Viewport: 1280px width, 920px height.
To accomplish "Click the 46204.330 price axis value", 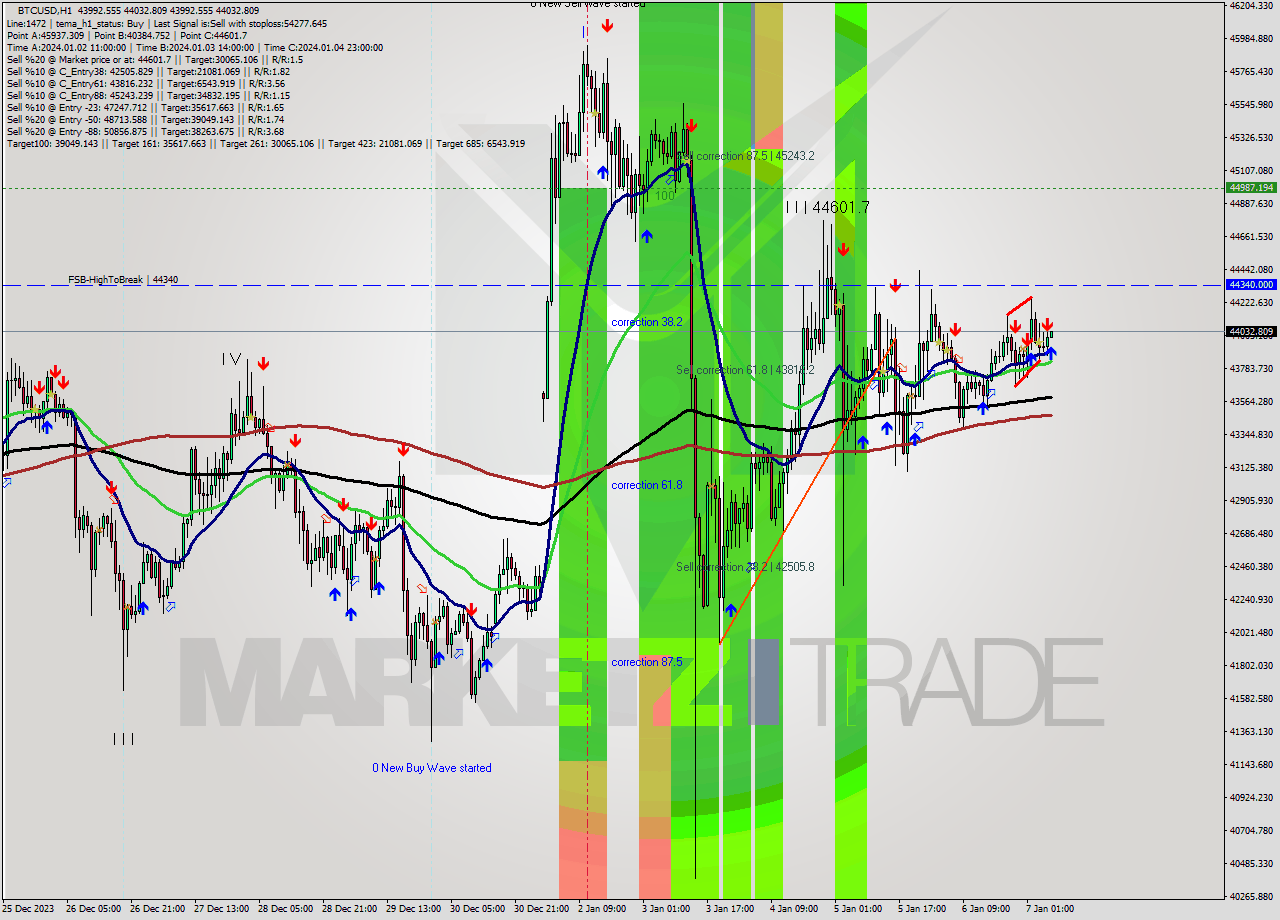I will pos(1250,6).
